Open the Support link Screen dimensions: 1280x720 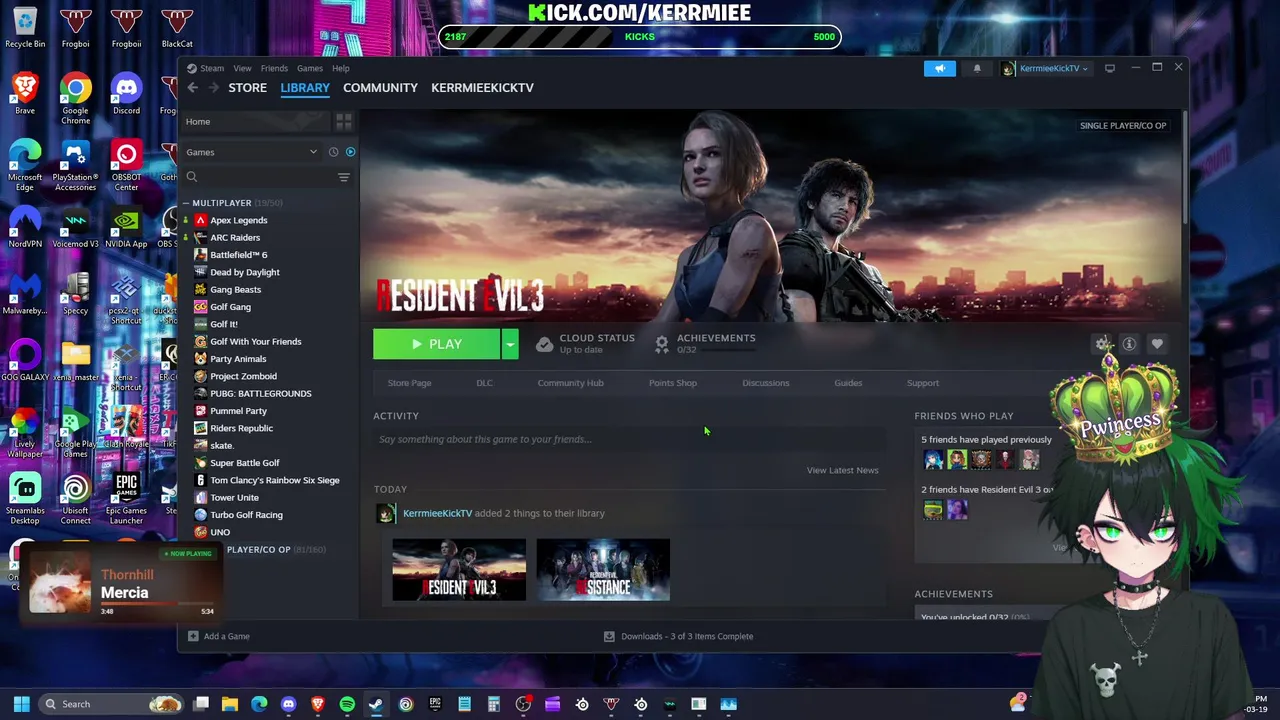(x=923, y=383)
